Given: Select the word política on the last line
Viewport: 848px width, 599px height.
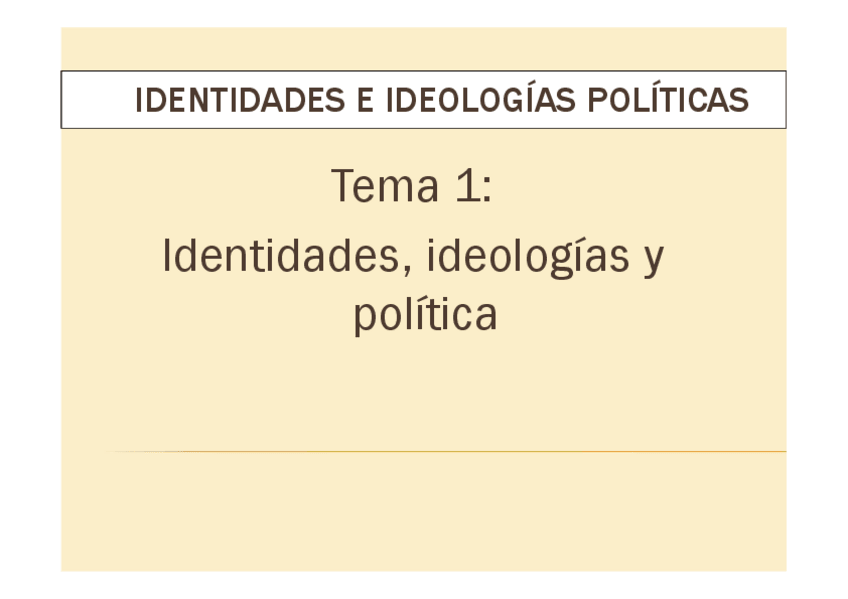Looking at the screenshot, I should [425, 315].
